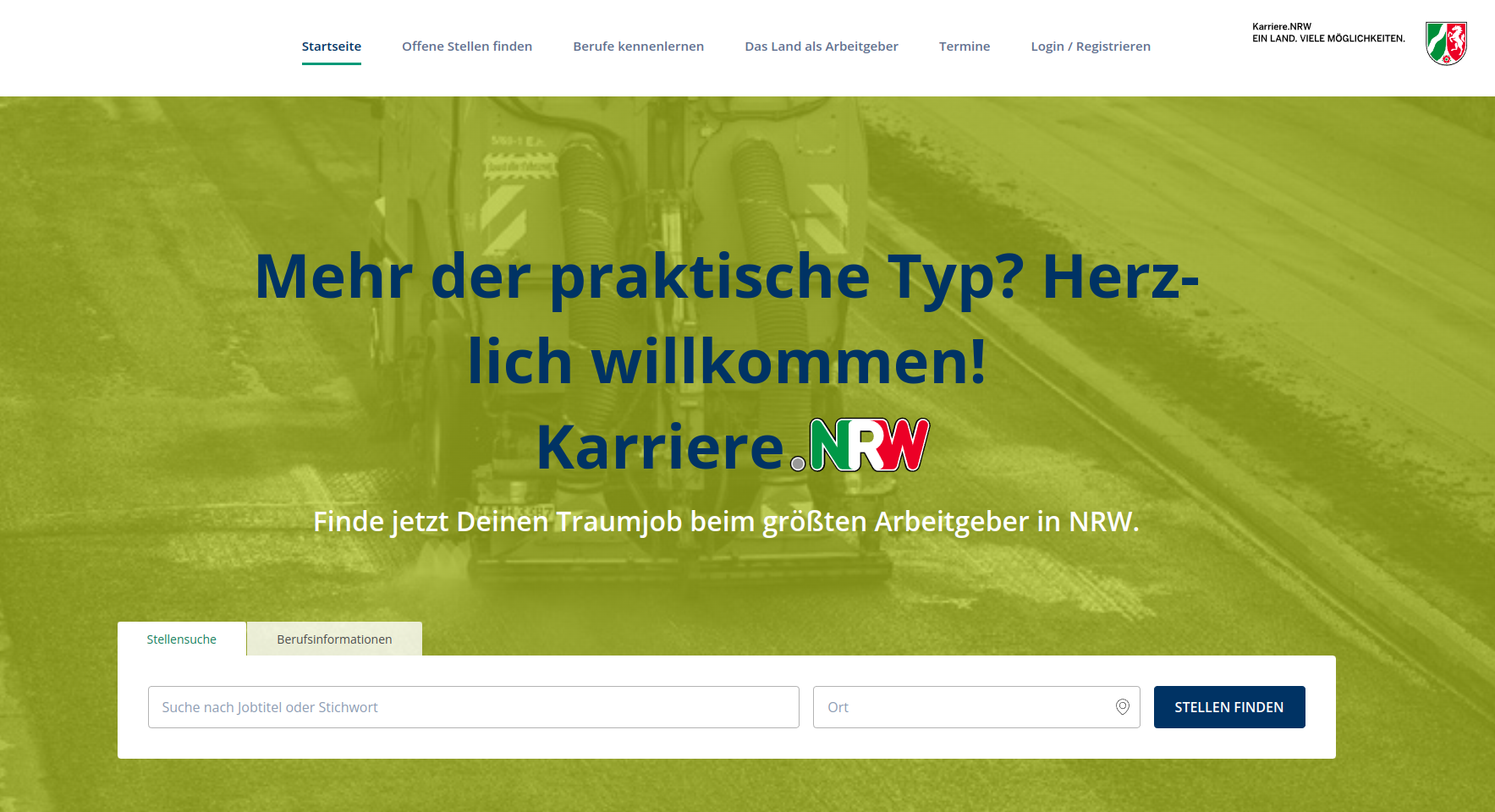The height and width of the screenshot is (812, 1495).
Task: Navigate to Berufe kennenlernen
Action: [638, 47]
